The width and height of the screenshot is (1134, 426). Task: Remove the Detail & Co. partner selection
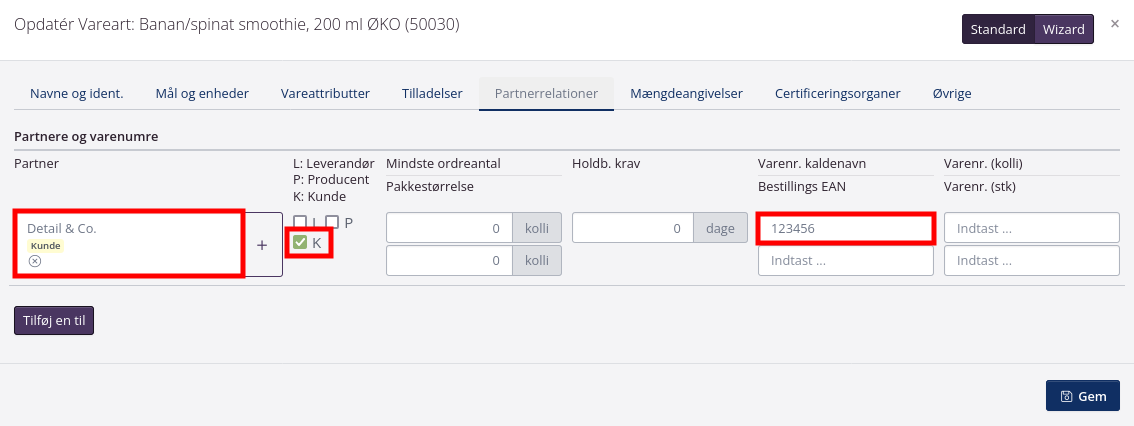[34, 261]
